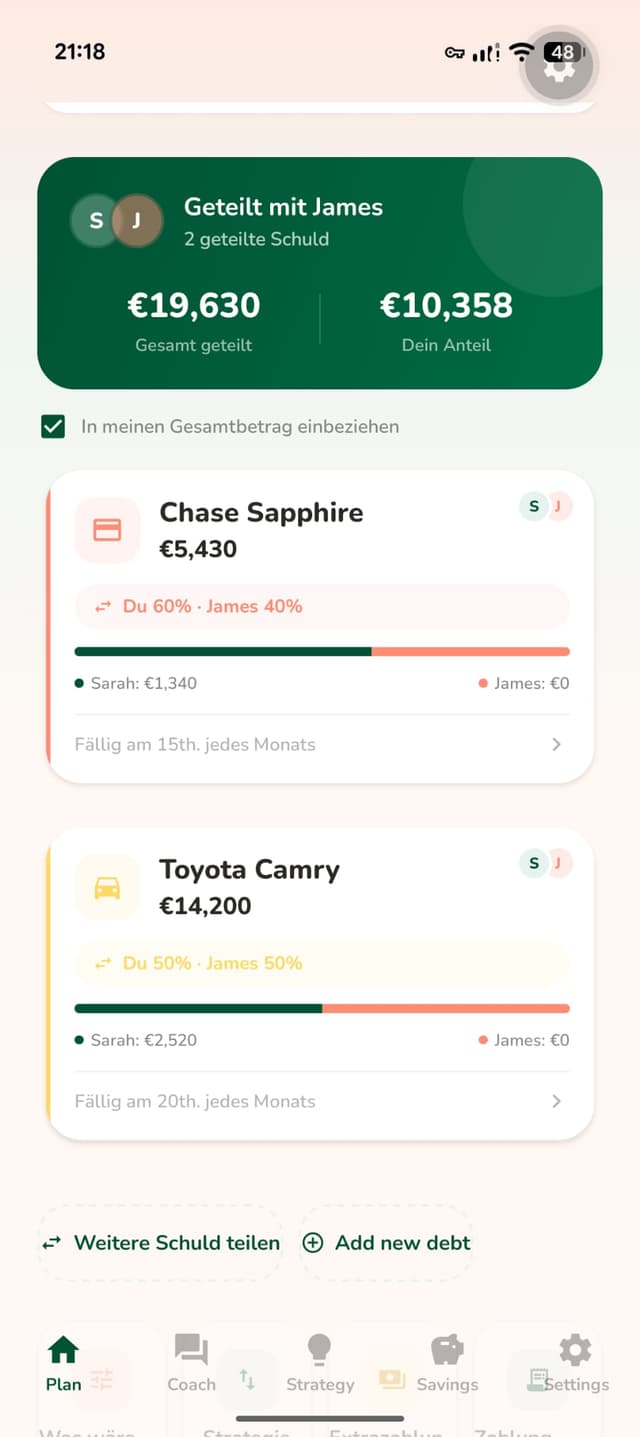Toggle the S avatar on Chase Sapphire

coord(533,507)
